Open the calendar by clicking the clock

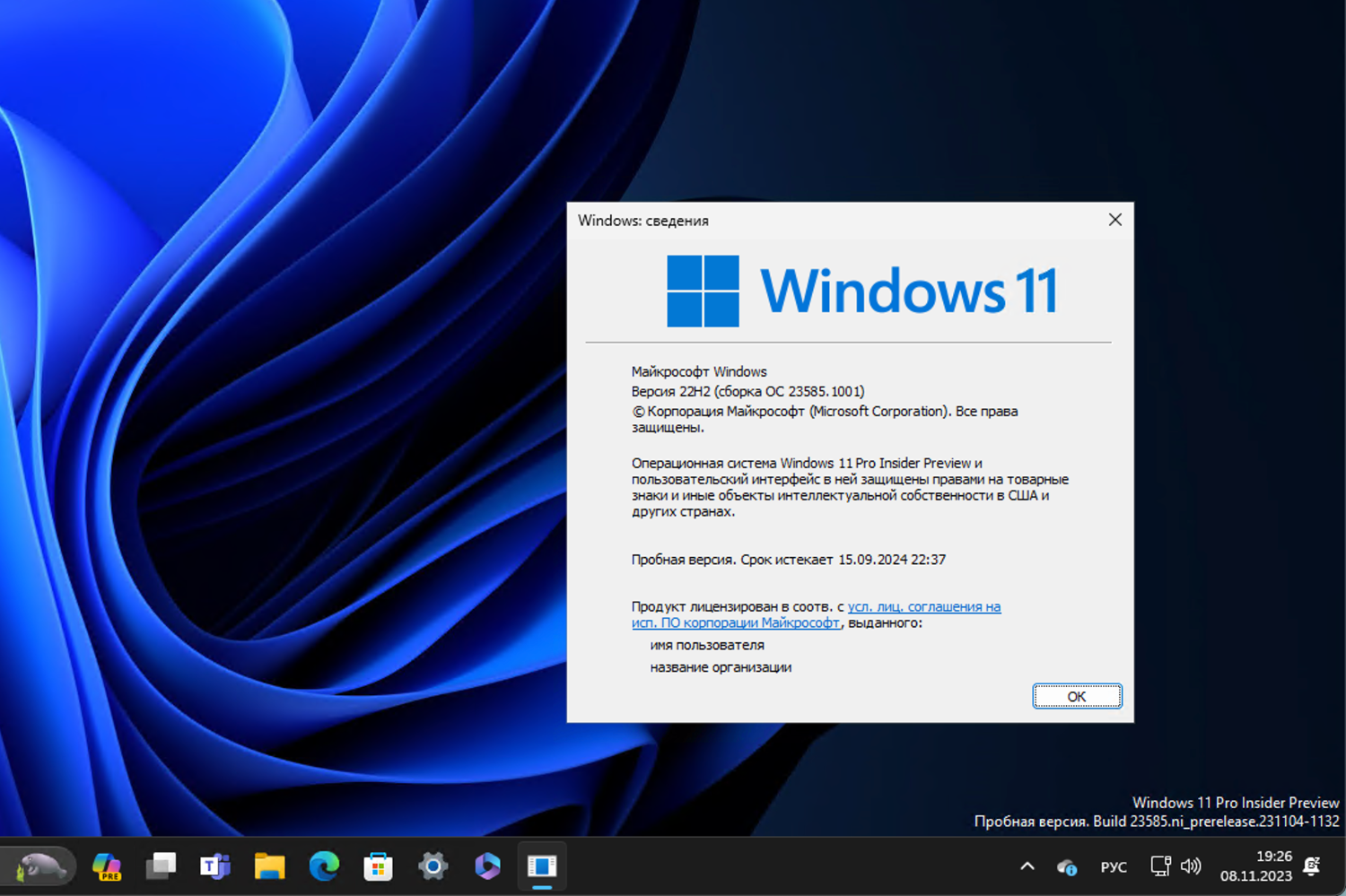coord(1255,866)
